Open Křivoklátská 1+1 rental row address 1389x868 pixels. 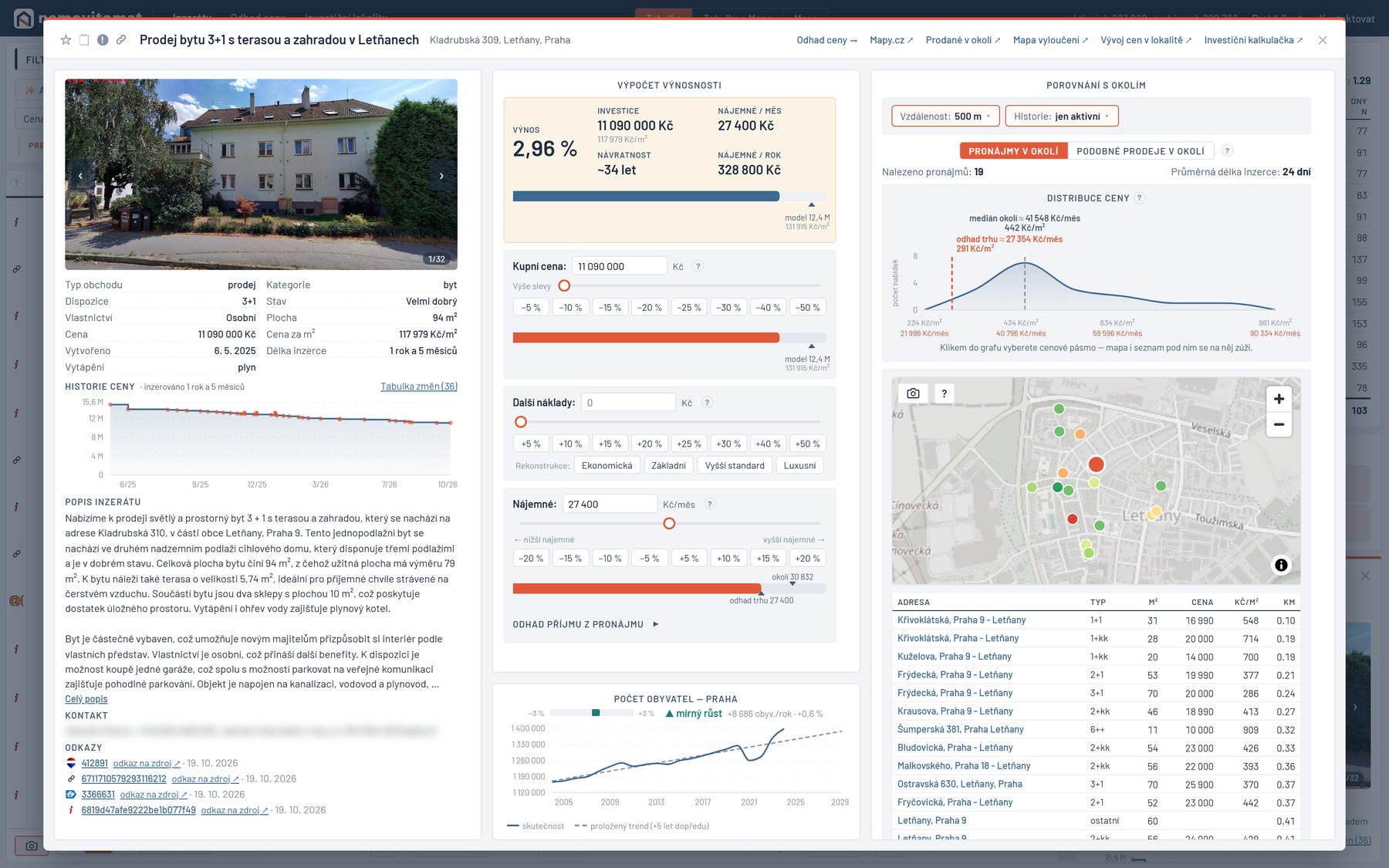[961, 620]
